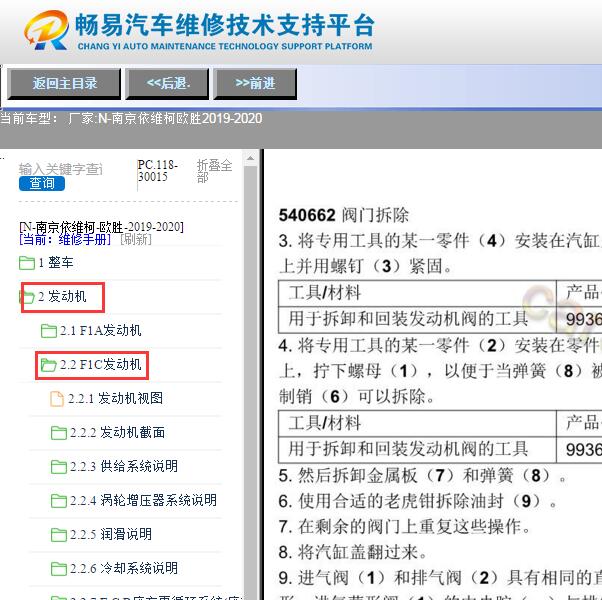Click folder icon of 2.2.4 涡轮增压器系统说明
The width and height of the screenshot is (602, 600).
coord(59,500)
